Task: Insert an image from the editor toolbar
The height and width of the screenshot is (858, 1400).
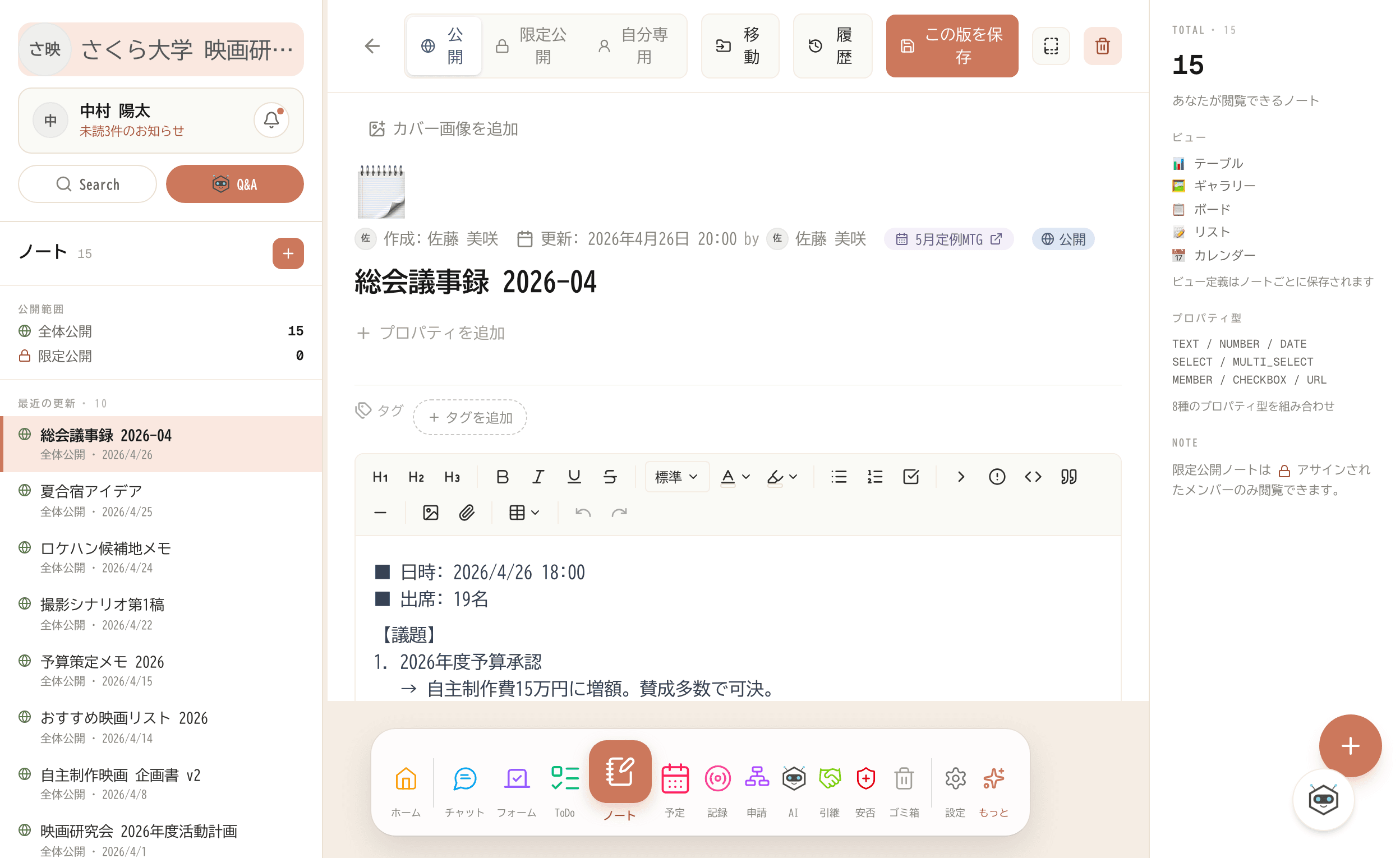Action: [x=431, y=513]
